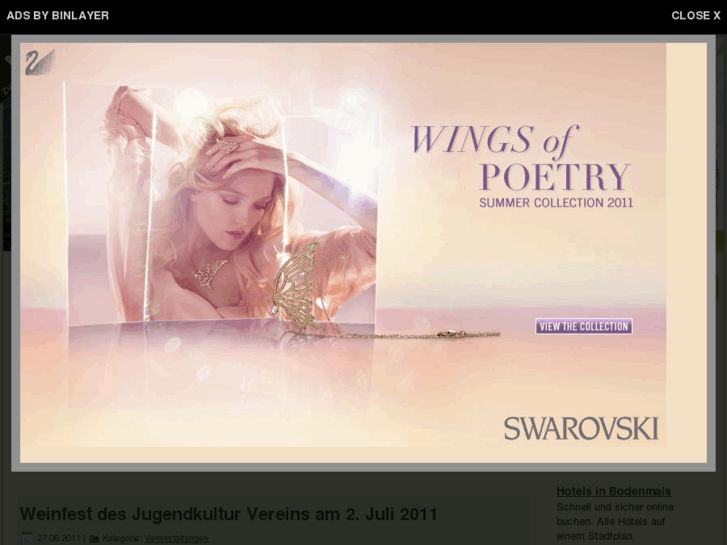Open the Weinfest des Jugendkultur Vereins article
Image resolution: width=727 pixels, height=545 pixels.
pyautogui.click(x=229, y=514)
